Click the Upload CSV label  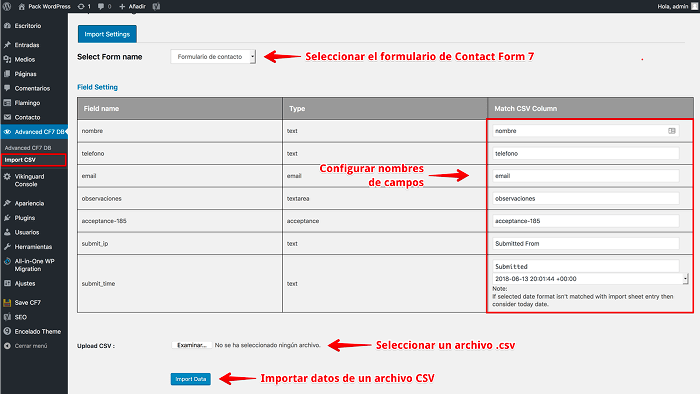click(x=96, y=346)
